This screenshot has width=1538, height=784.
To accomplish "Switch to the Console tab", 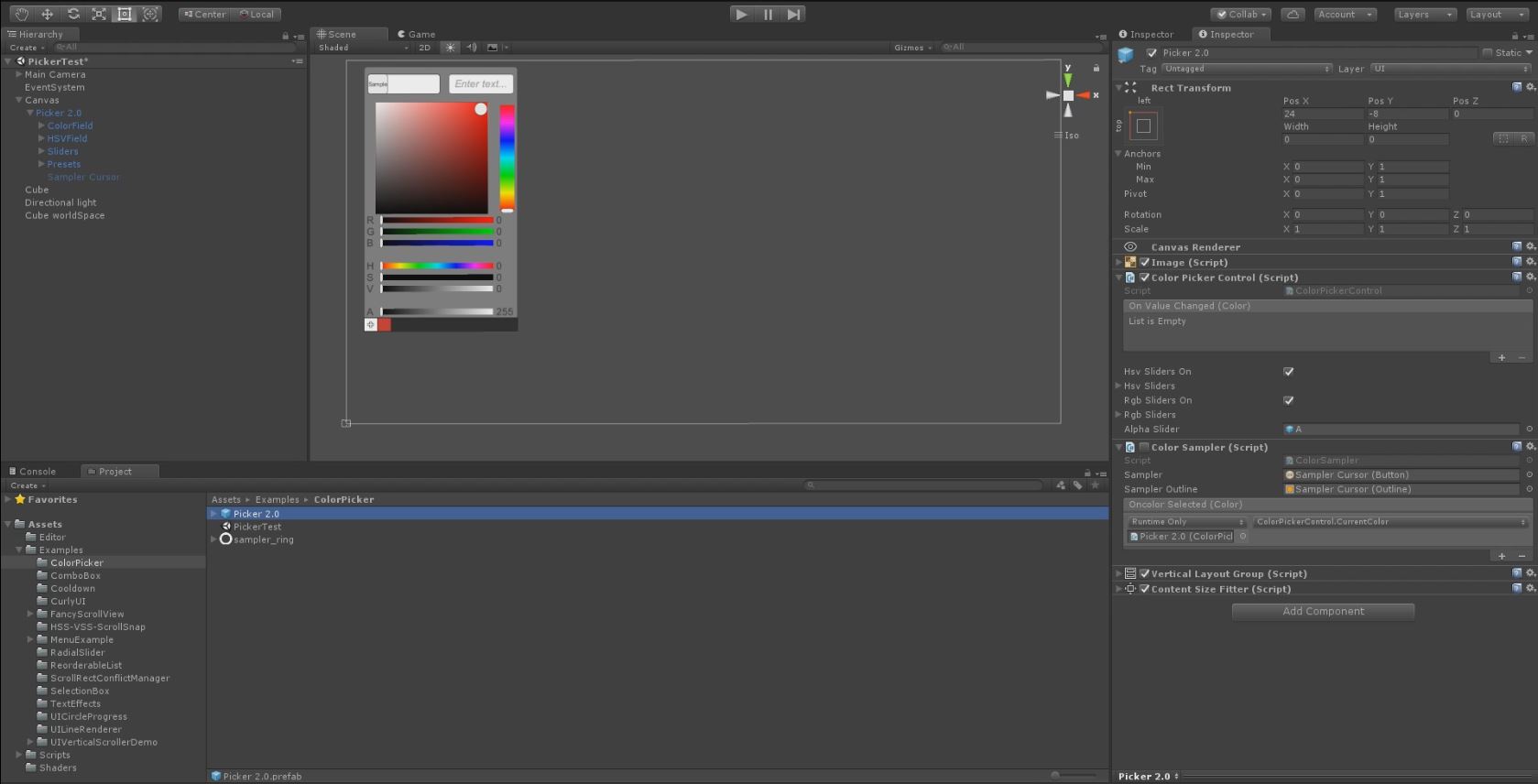I will (x=32, y=471).
